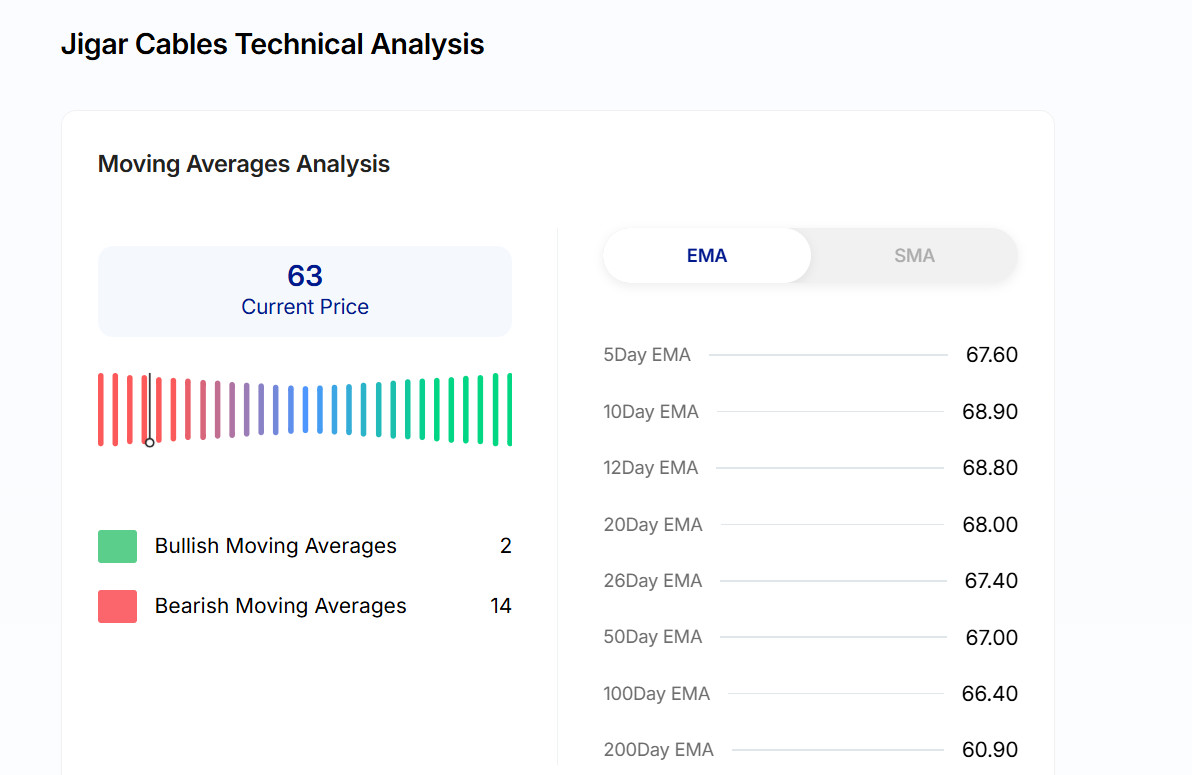Screen dimensions: 1192x775
Task: Switch to the SMA tab
Action: click(914, 256)
